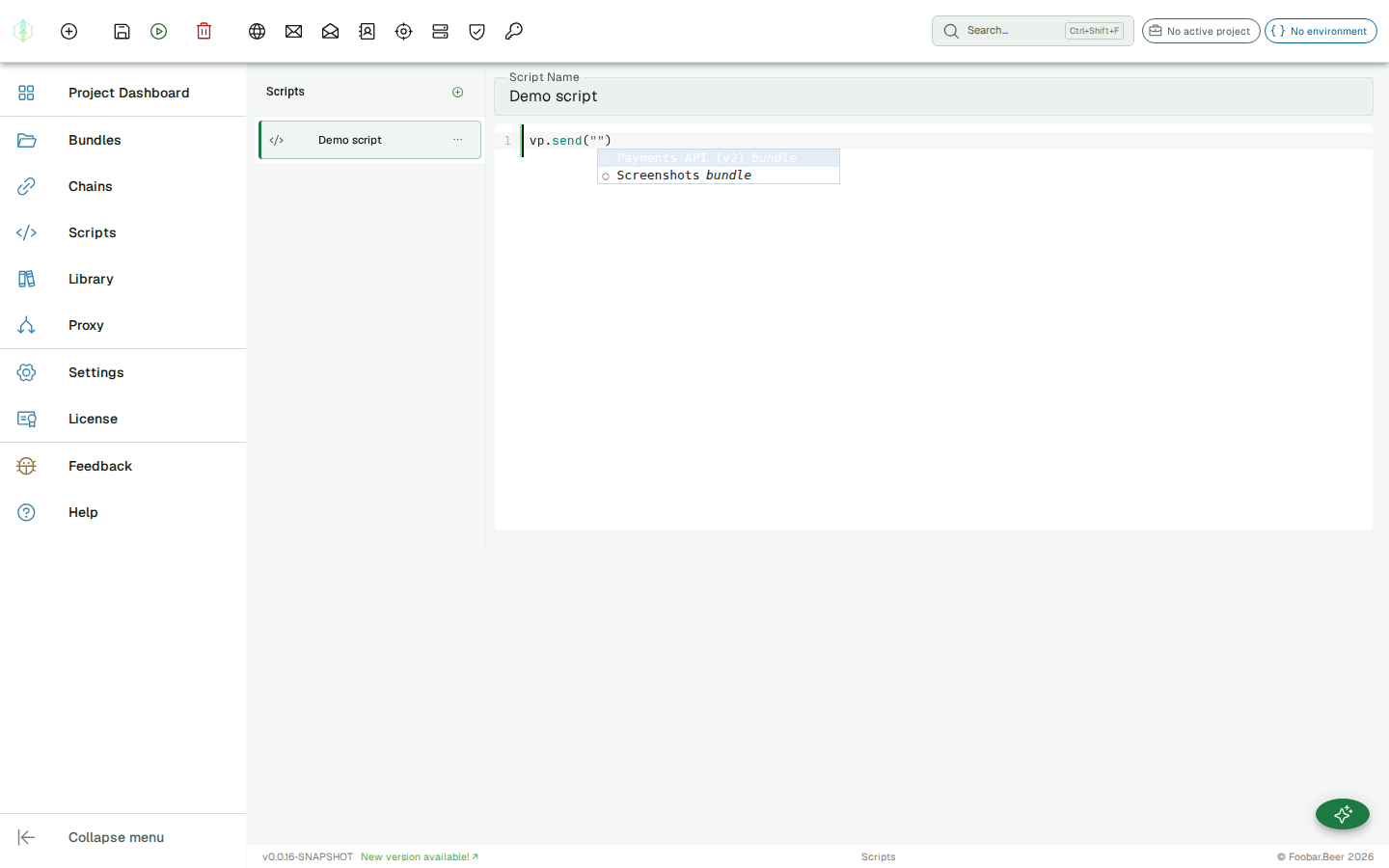Click the Library books icon
This screenshot has width=1389, height=868.
tap(26, 279)
